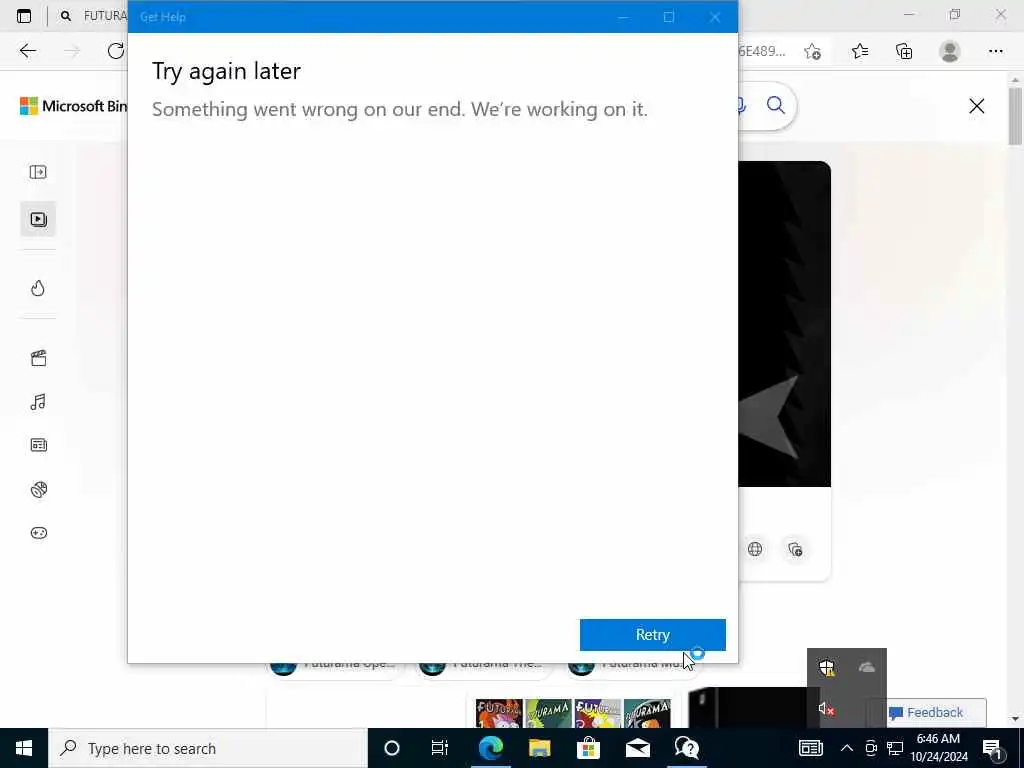
Task: Open News and interests taskbar icon
Action: pos(810,748)
